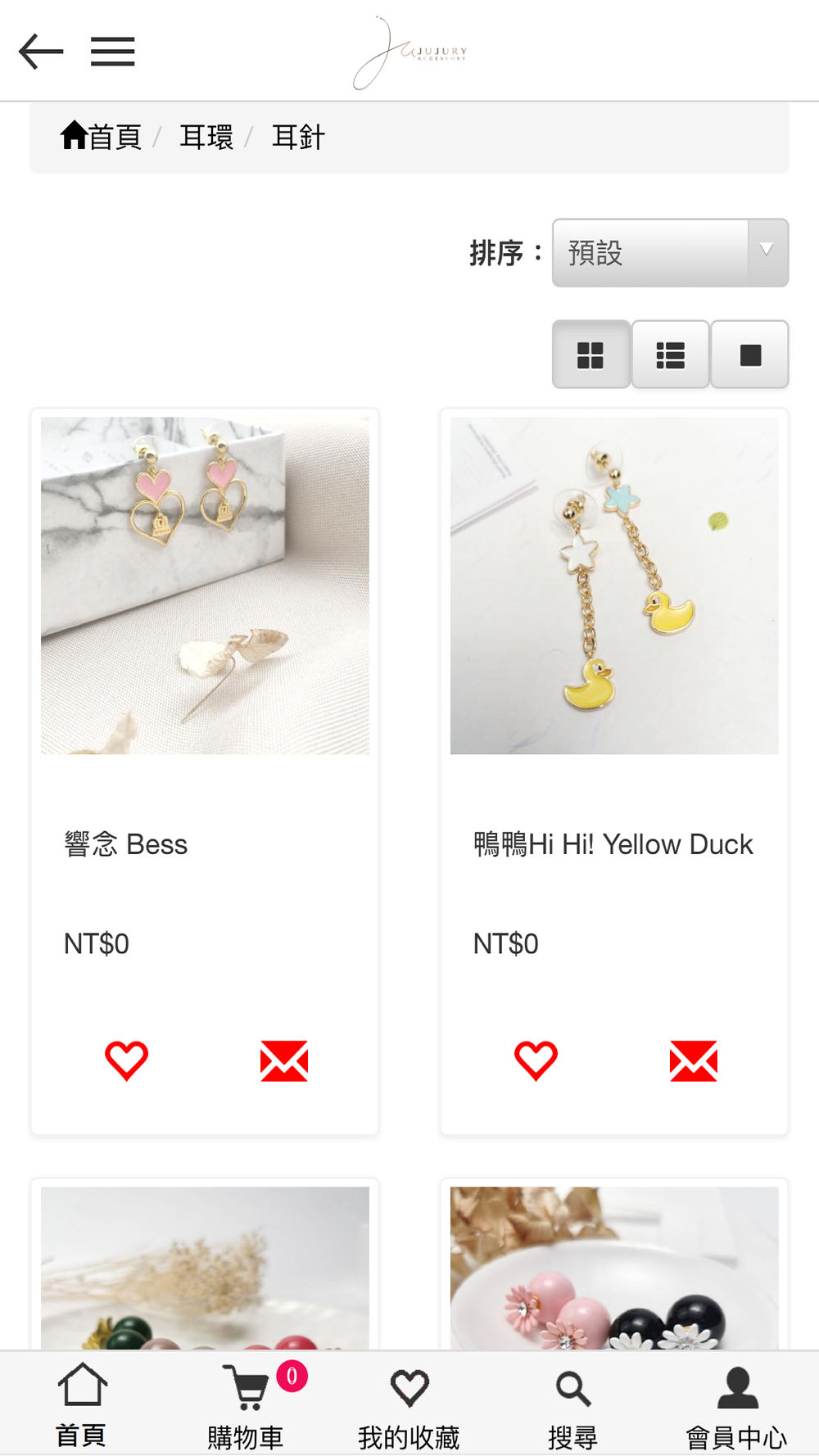This screenshot has height=1456, width=819.
Task: Open 購物車 cart tab
Action: pos(246,1405)
